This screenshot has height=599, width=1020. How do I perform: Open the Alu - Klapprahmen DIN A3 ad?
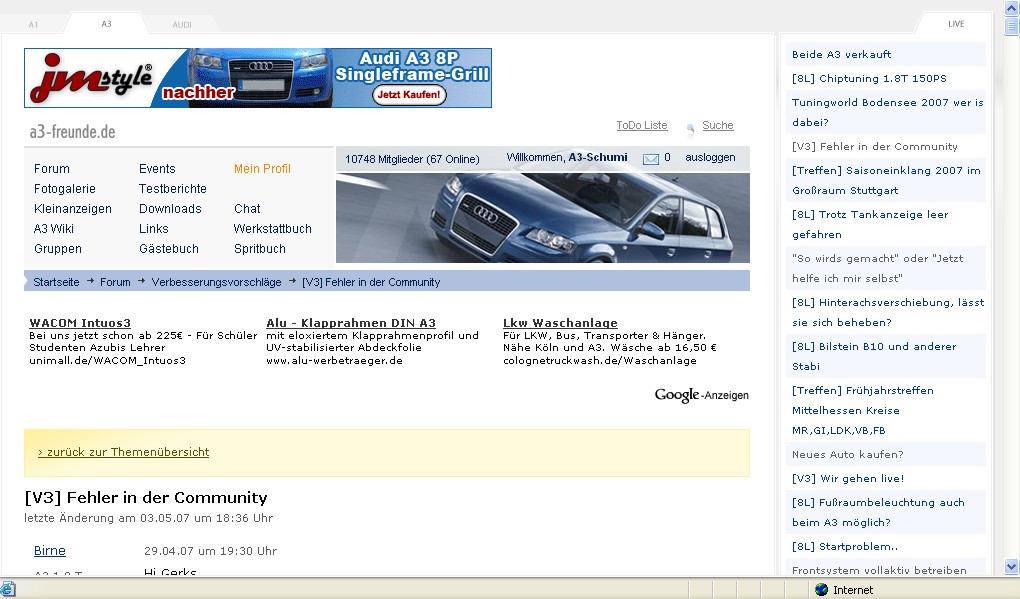pos(351,323)
